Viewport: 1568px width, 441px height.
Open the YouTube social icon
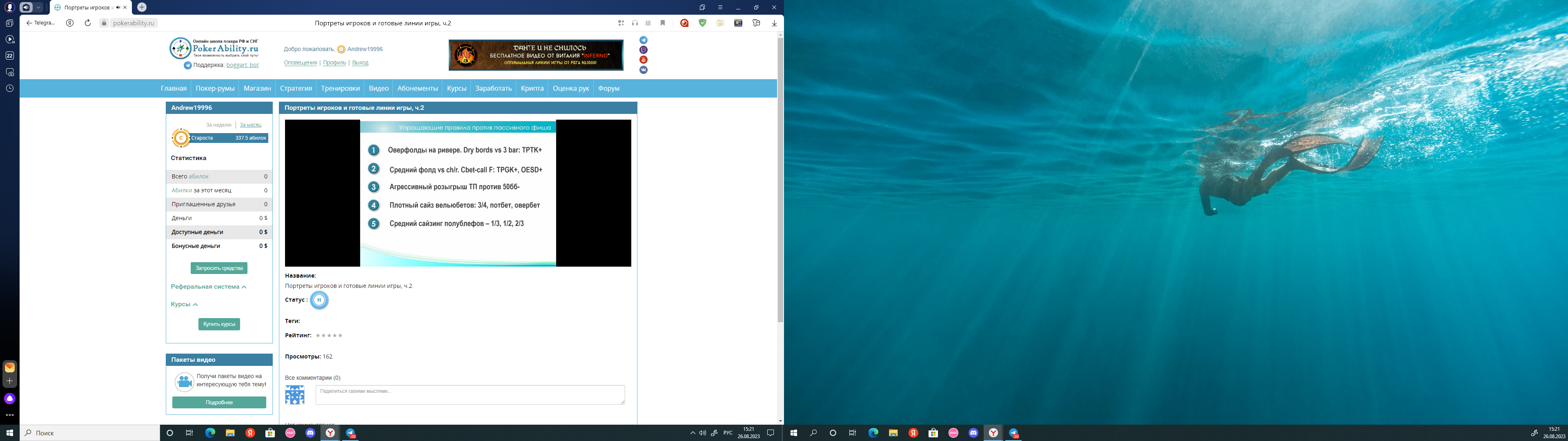click(644, 60)
